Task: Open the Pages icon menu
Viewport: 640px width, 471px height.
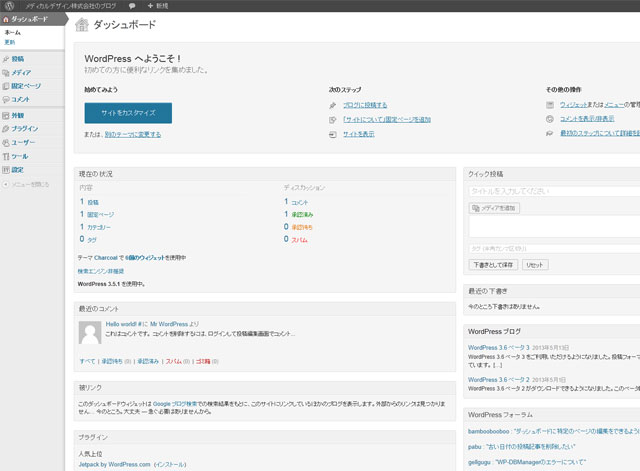Action: pos(6,86)
